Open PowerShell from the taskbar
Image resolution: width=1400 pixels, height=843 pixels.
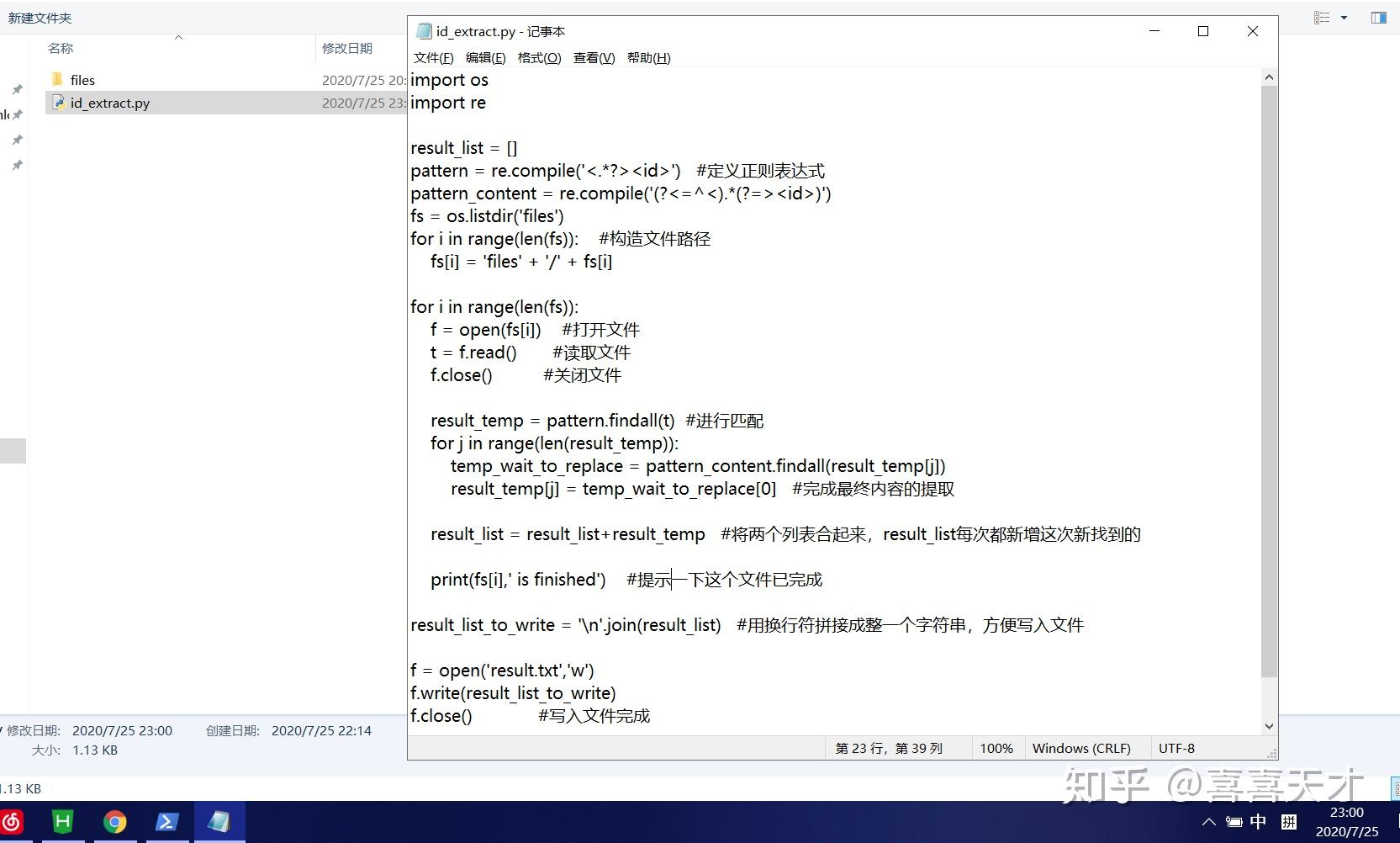click(167, 821)
